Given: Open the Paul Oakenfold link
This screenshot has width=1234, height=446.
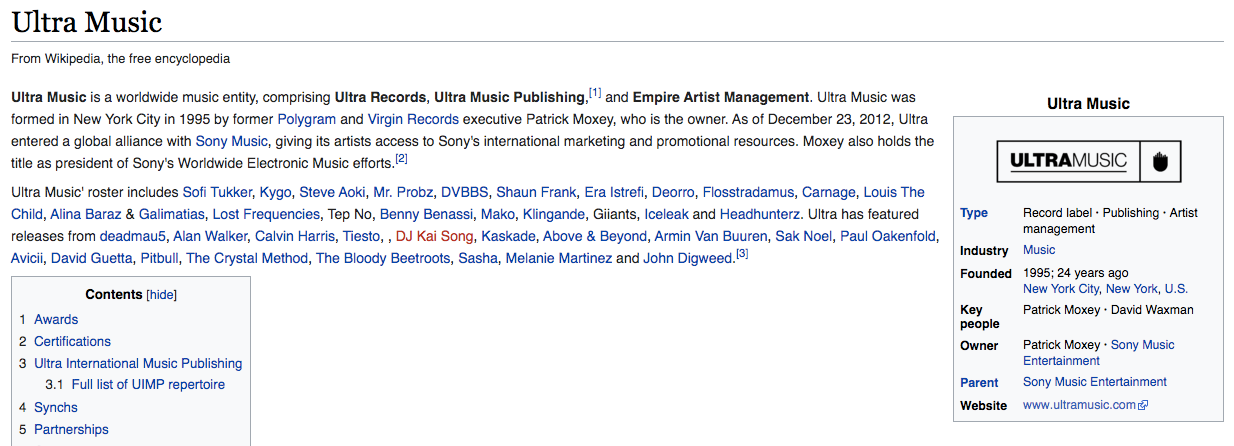Looking at the screenshot, I should pyautogui.click(x=888, y=236).
